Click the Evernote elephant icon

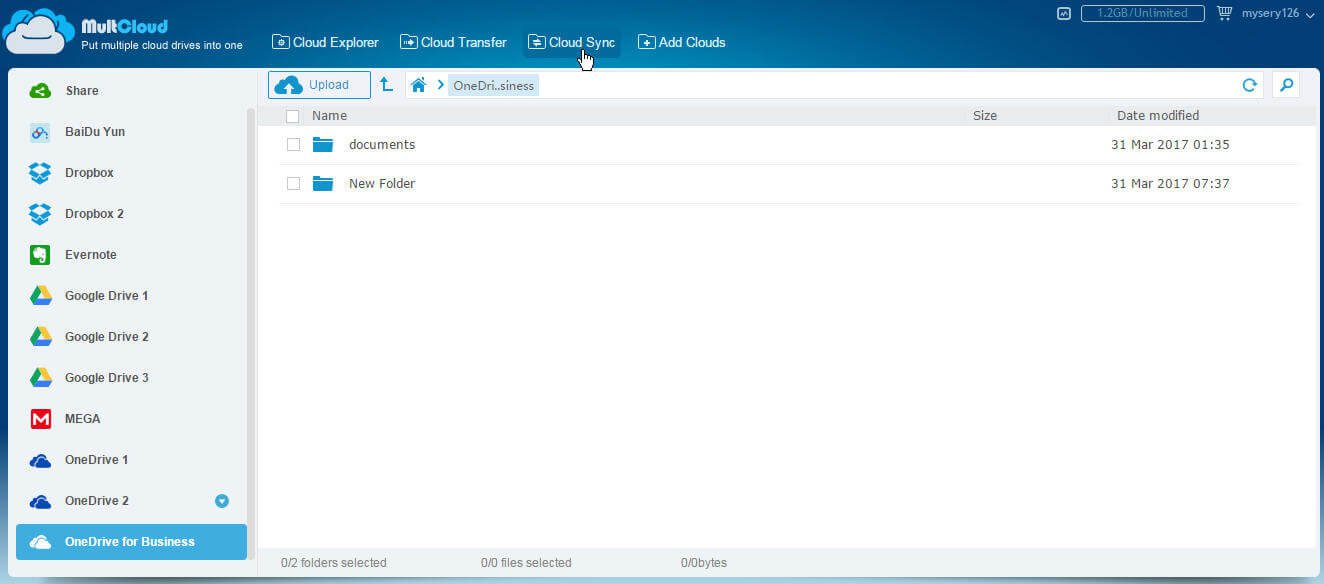pyautogui.click(x=40, y=255)
